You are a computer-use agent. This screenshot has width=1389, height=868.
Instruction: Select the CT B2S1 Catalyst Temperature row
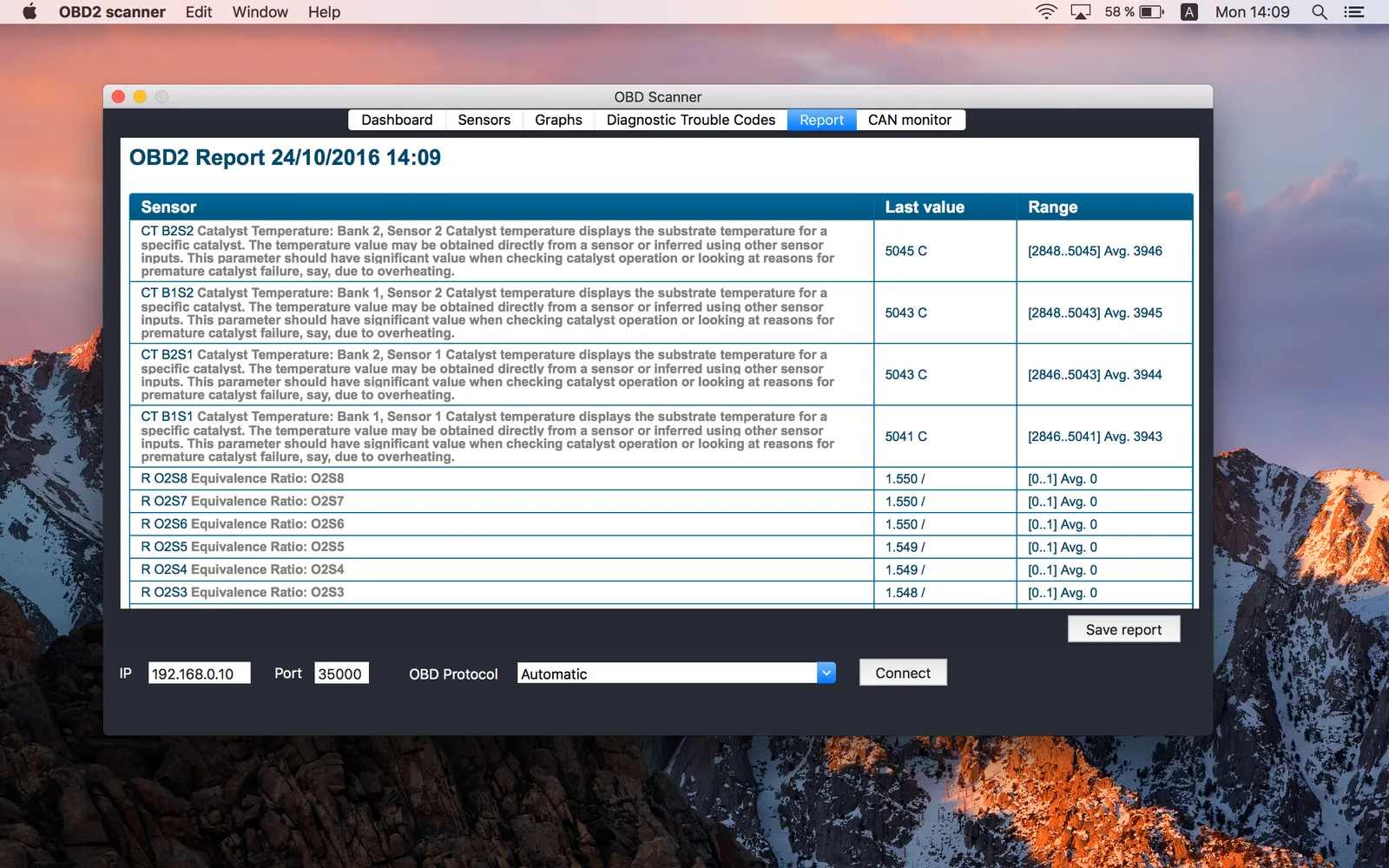tap(661, 374)
